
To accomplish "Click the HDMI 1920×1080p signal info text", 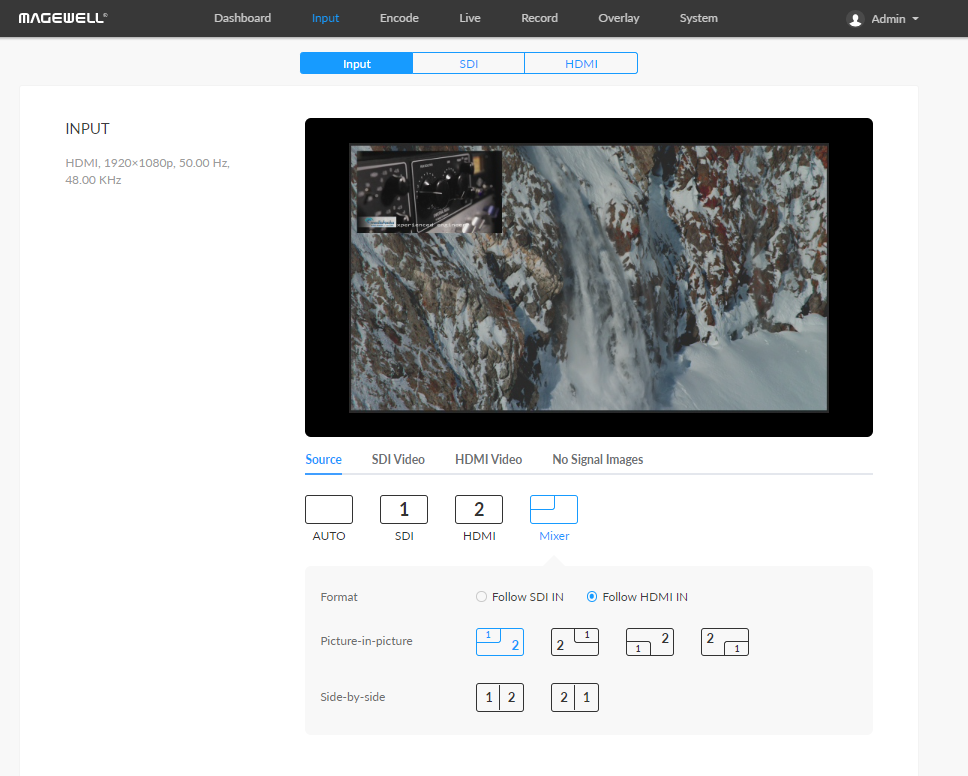I will tap(148, 172).
